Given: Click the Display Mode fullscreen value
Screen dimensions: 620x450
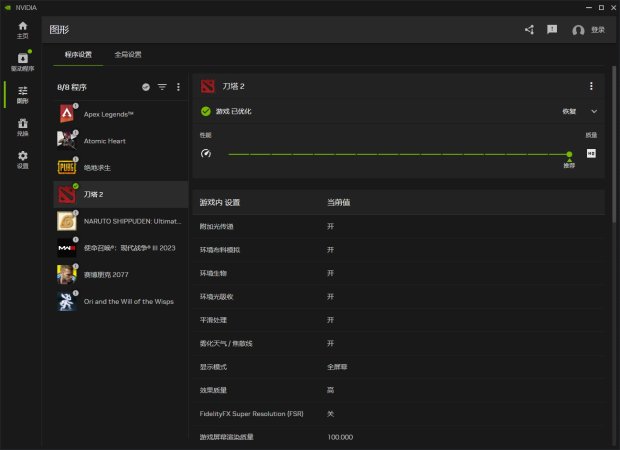Looking at the screenshot, I should [x=337, y=367].
